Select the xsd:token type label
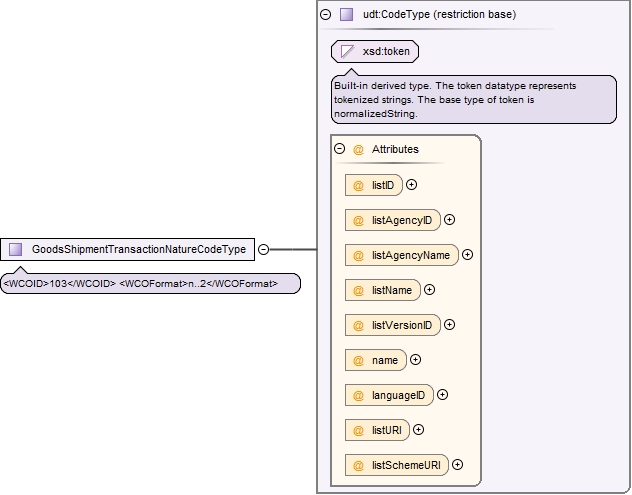 (x=386, y=52)
